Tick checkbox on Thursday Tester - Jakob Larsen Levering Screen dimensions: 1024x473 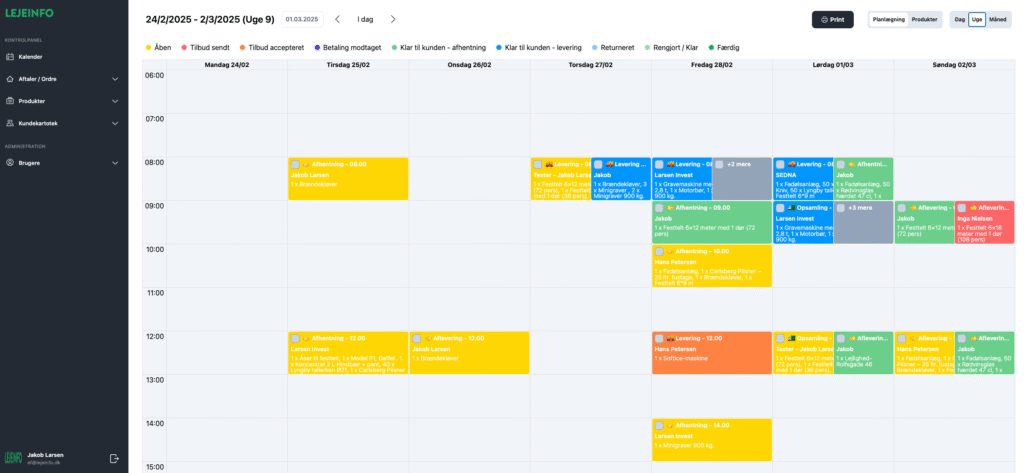pyautogui.click(x=537, y=165)
